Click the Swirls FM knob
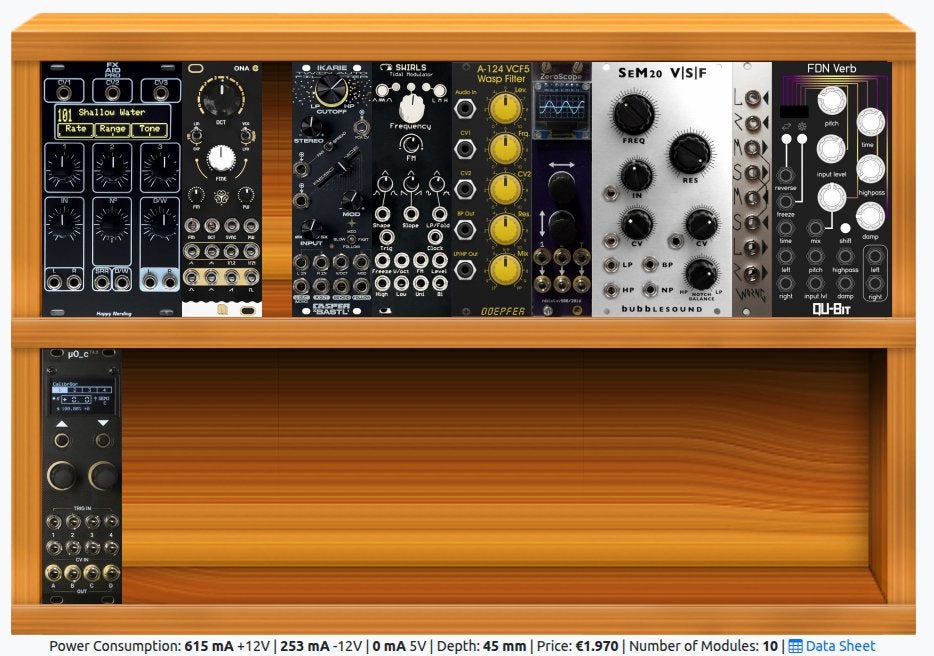 [410, 144]
